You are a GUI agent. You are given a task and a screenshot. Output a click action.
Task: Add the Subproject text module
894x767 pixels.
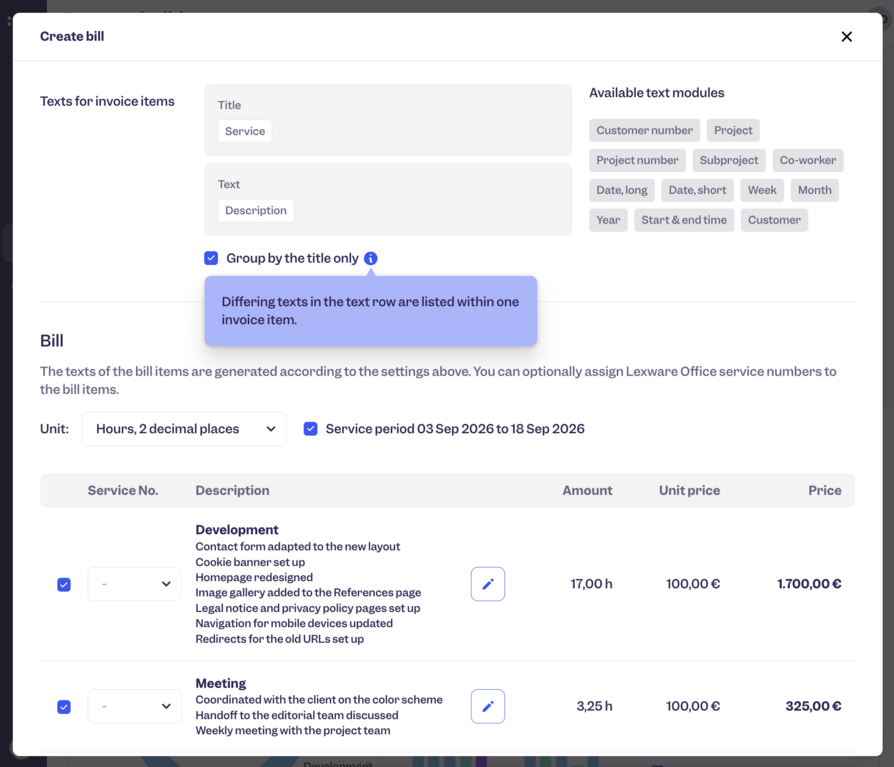pyautogui.click(x=729, y=160)
